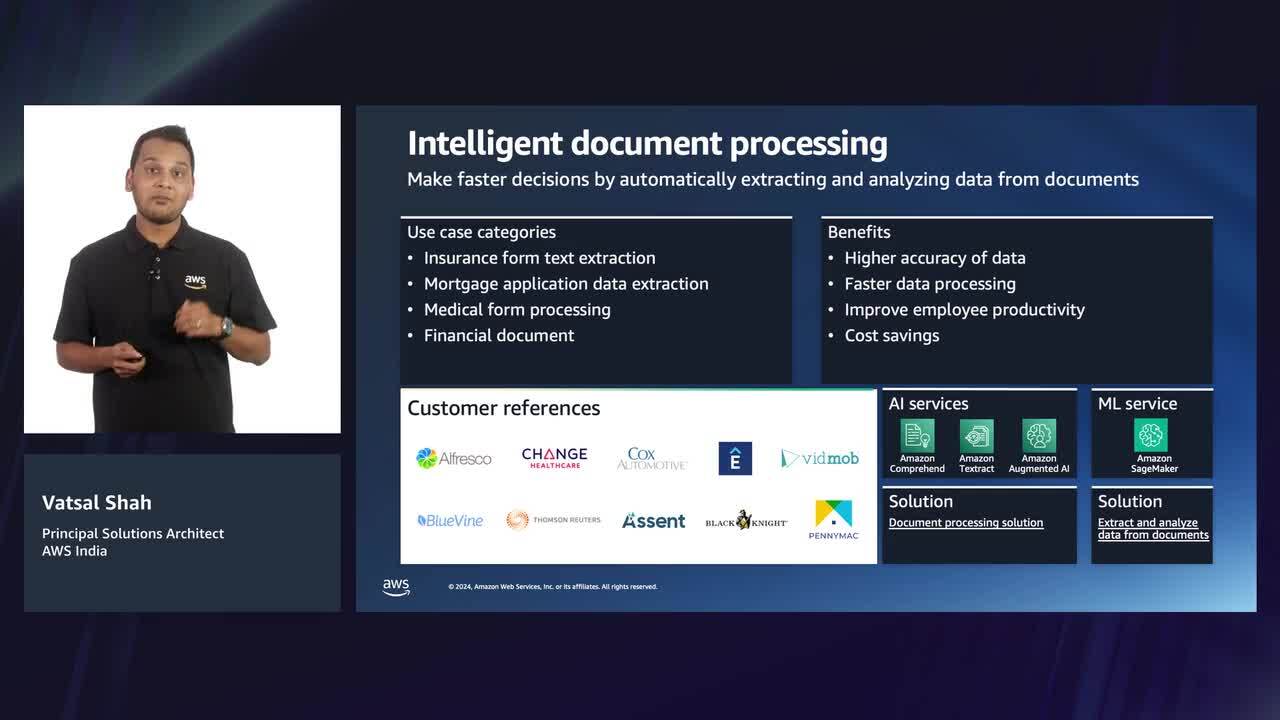Screen dimensions: 1280x720
Task: Click the Change Healthcare logo
Action: pyautogui.click(x=554, y=458)
